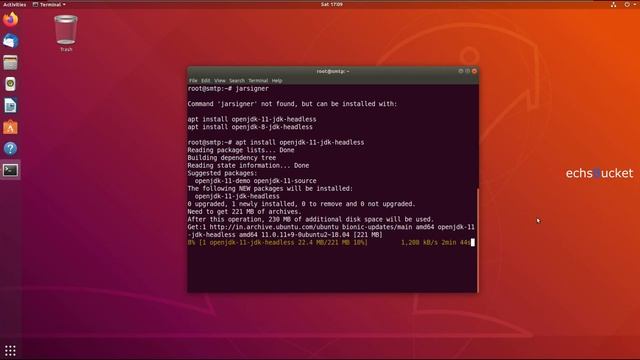
Task: Click 'openjdk-11-demo openjdk-11-source' line
Action: [x=256, y=181]
